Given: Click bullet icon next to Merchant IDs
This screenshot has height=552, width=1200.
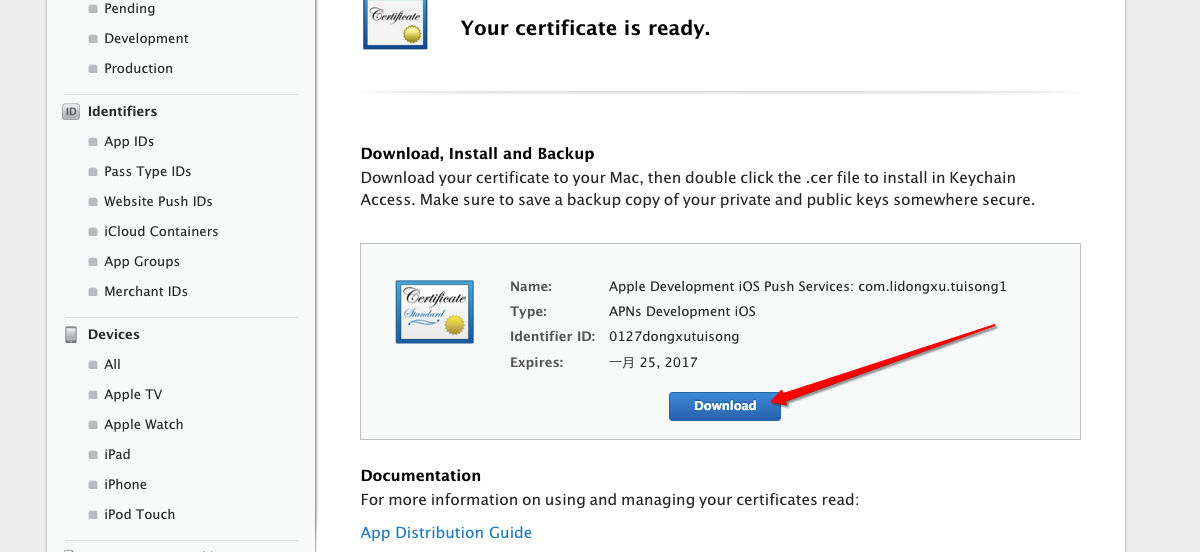Looking at the screenshot, I should (x=93, y=292).
